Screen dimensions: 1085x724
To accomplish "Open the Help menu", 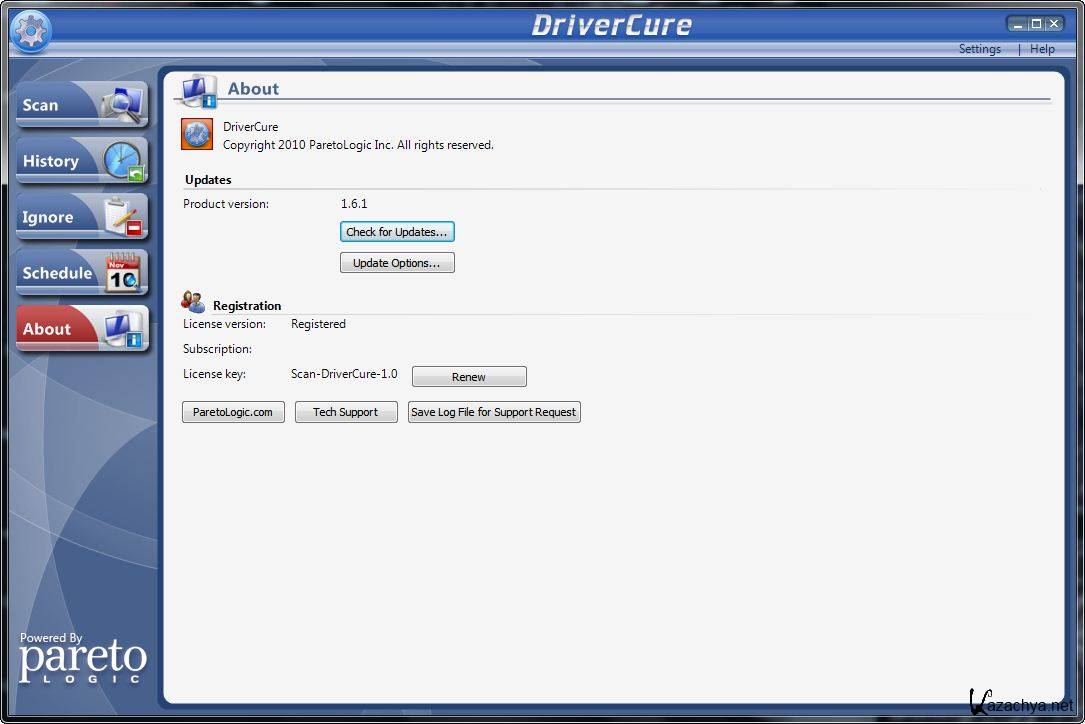I will [1042, 49].
